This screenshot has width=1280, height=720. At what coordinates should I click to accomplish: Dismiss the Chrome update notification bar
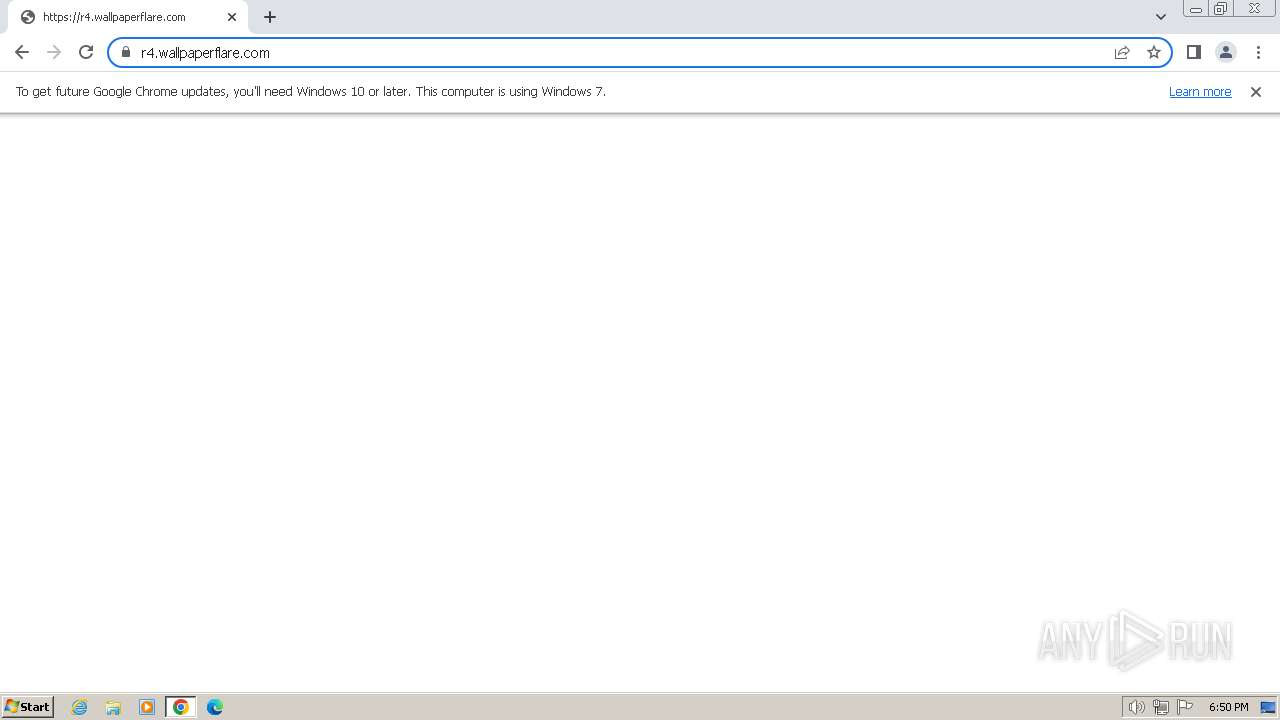[x=1256, y=91]
